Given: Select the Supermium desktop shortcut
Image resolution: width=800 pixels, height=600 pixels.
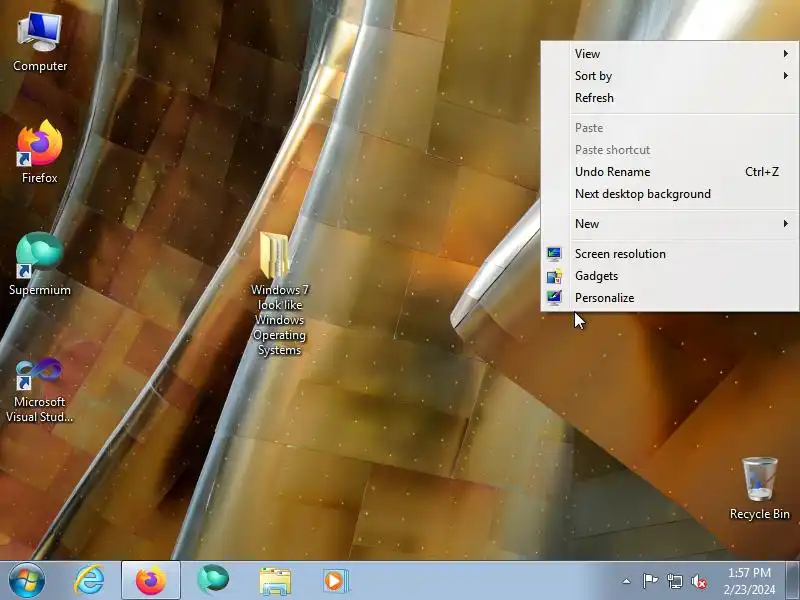Looking at the screenshot, I should [x=40, y=264].
